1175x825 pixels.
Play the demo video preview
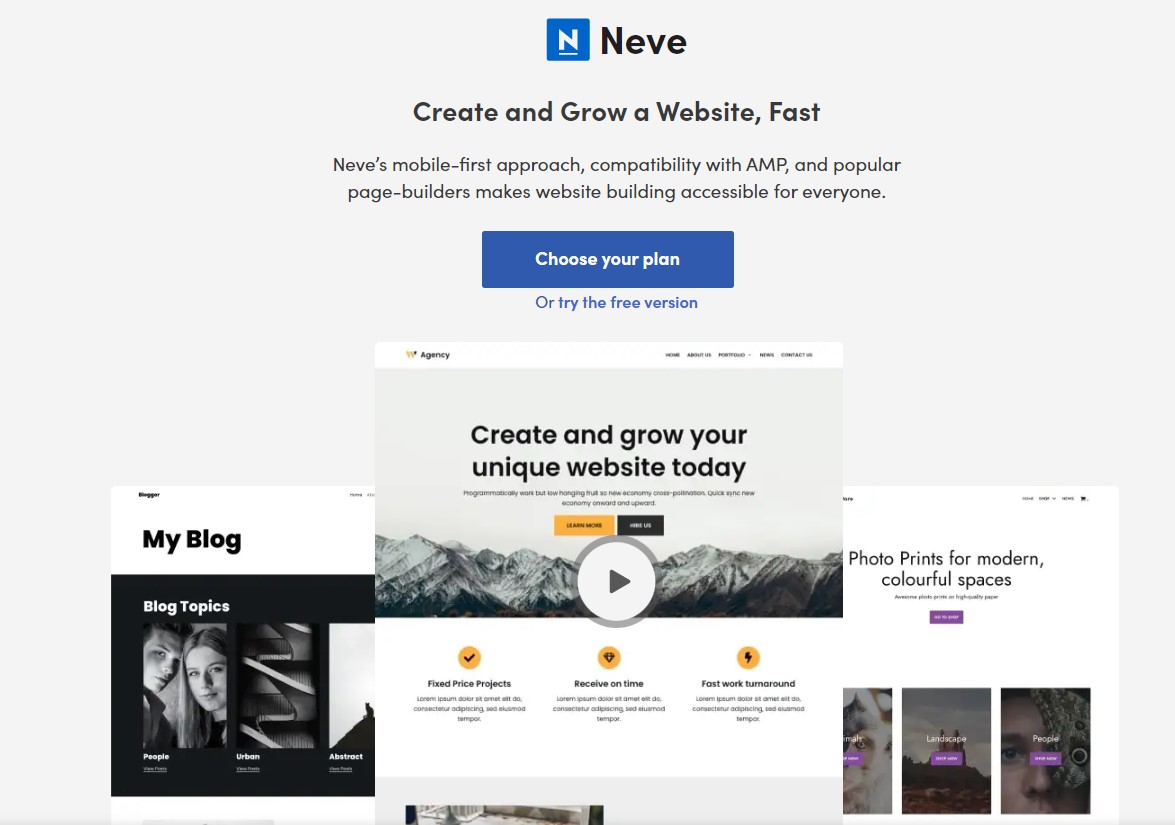[x=617, y=581]
